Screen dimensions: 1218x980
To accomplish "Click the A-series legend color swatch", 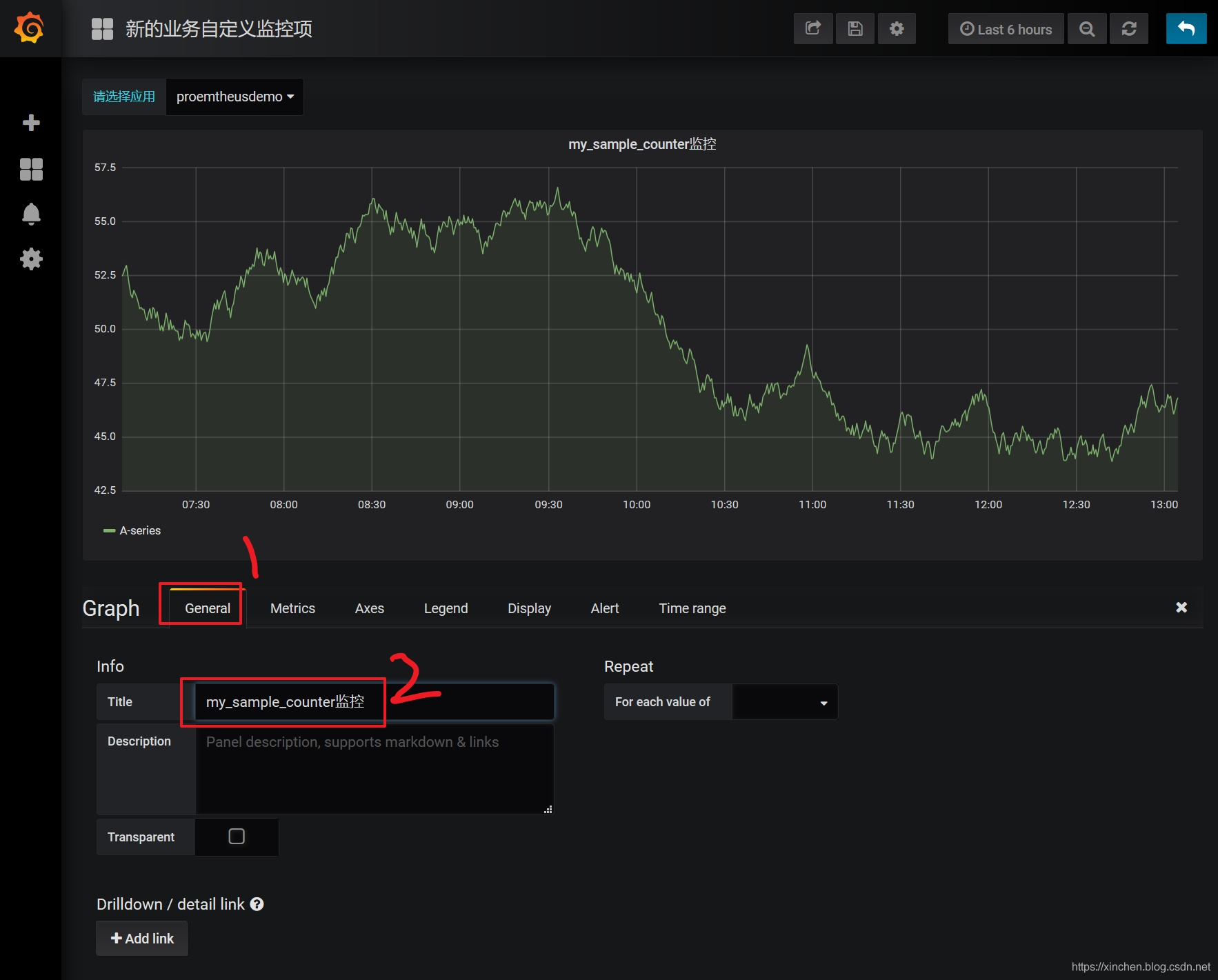I will (109, 530).
